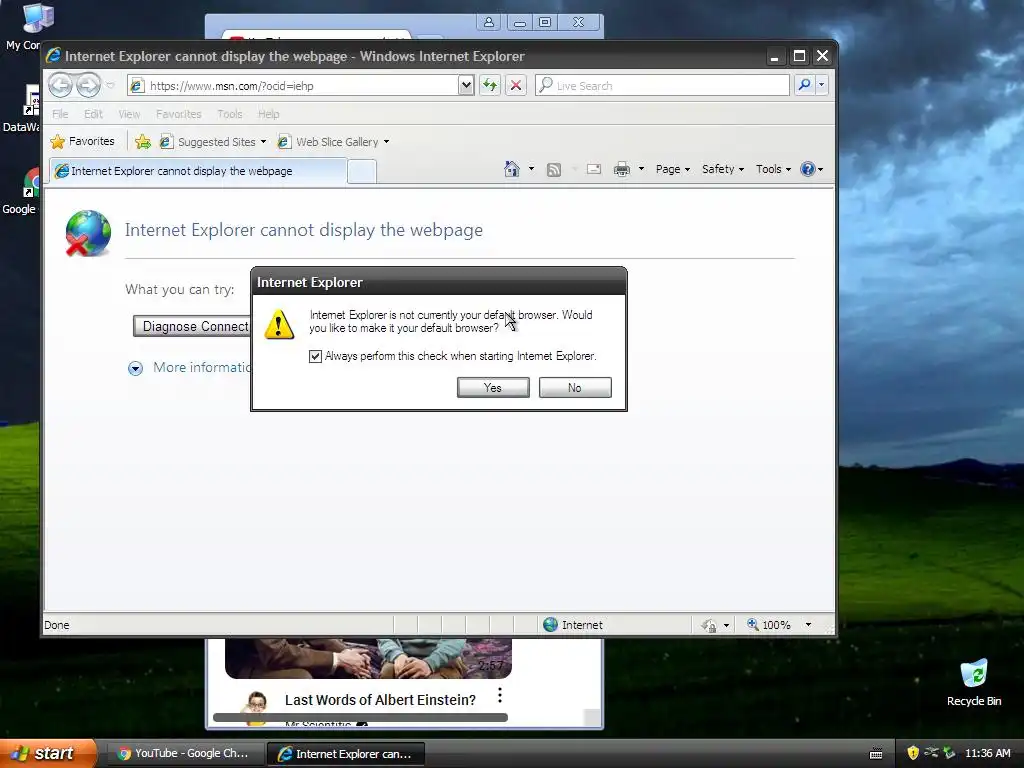Click the 100% zoom level button
The image size is (1024, 768).
[769, 625]
